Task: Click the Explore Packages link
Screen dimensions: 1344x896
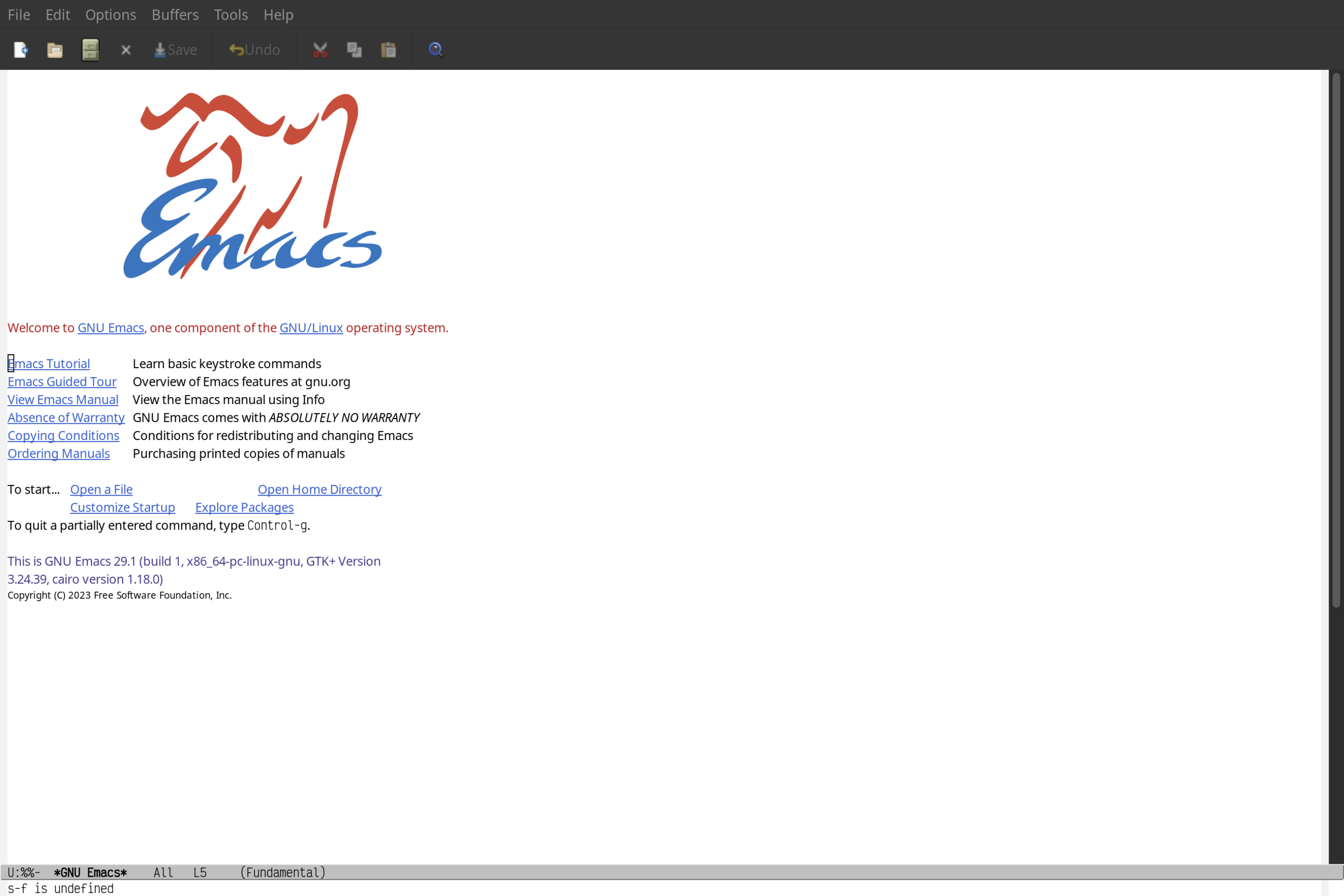Action: point(244,507)
